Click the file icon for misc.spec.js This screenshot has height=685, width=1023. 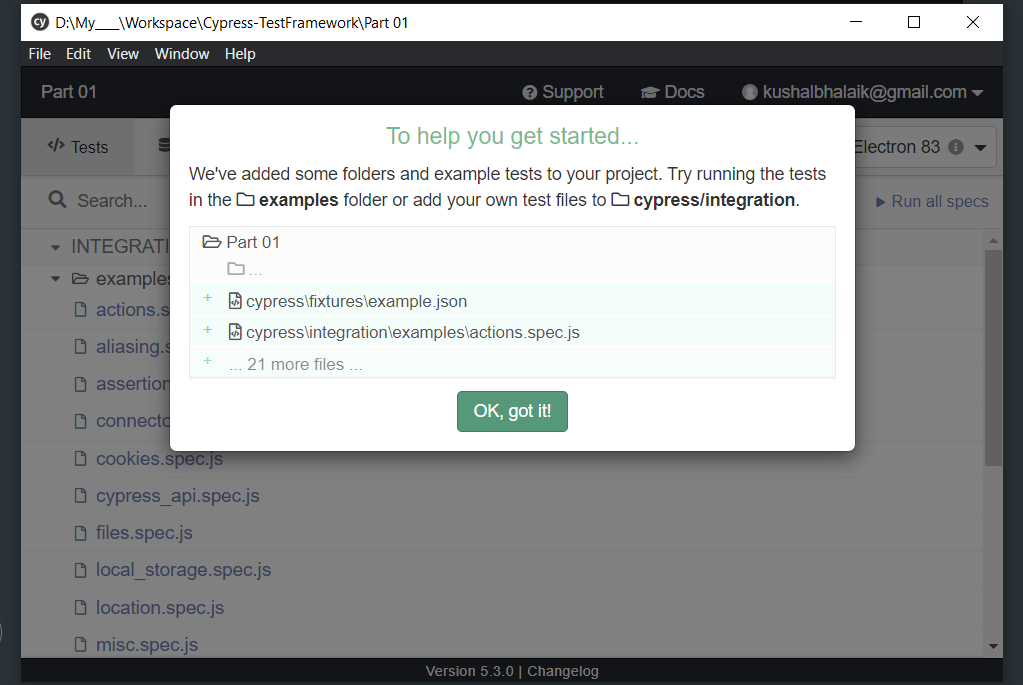coord(80,645)
